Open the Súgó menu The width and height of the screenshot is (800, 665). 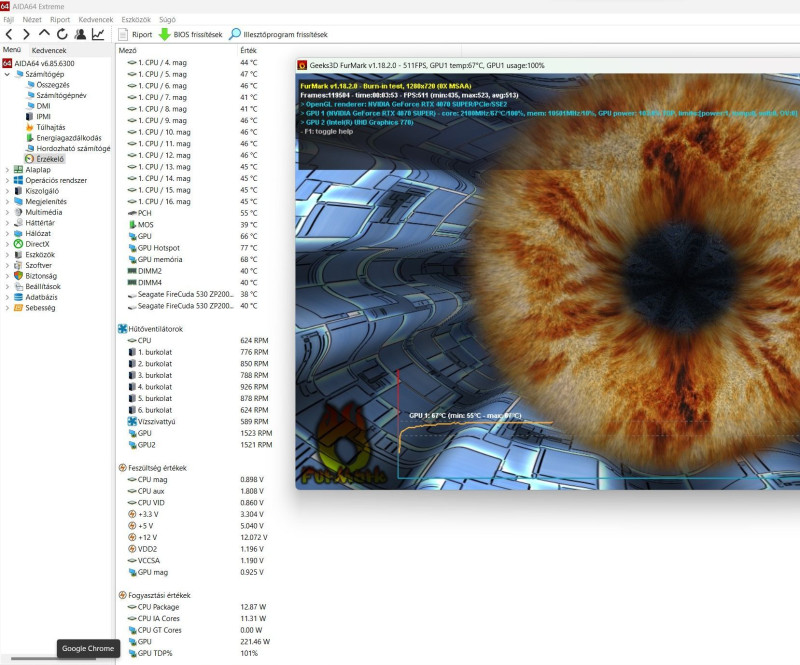[x=167, y=19]
